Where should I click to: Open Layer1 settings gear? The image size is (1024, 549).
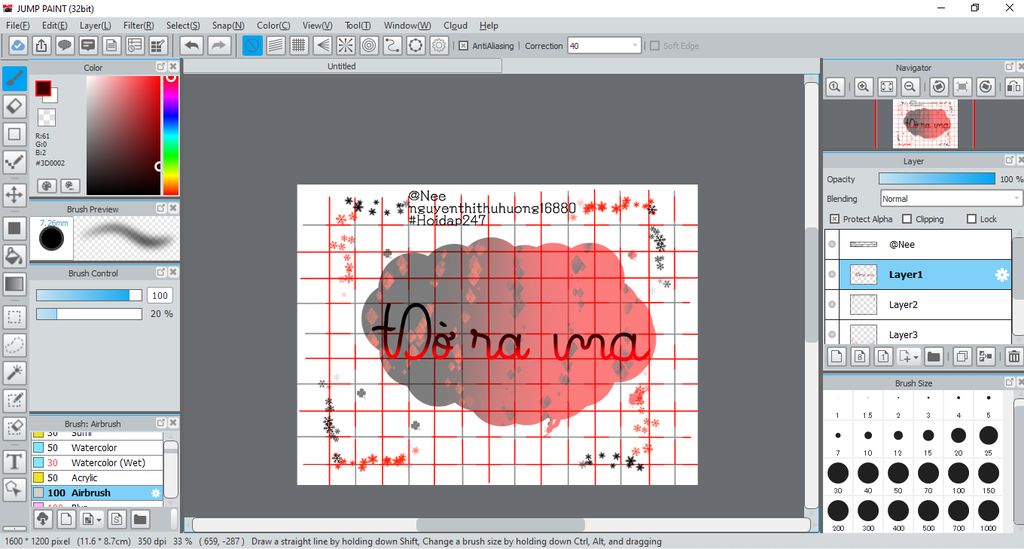1001,275
